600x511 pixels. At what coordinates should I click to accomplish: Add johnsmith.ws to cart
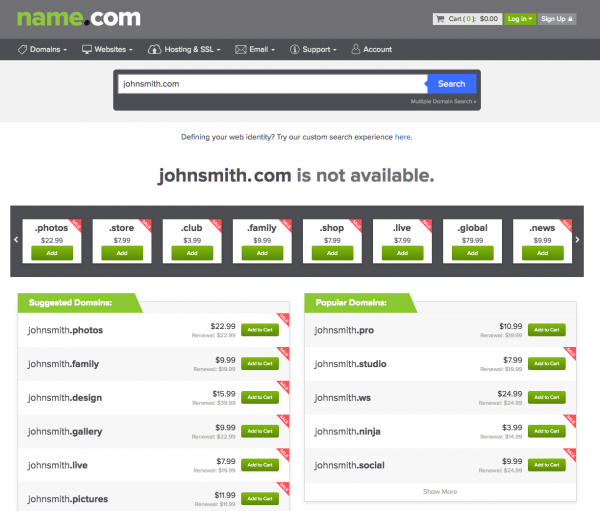click(547, 397)
